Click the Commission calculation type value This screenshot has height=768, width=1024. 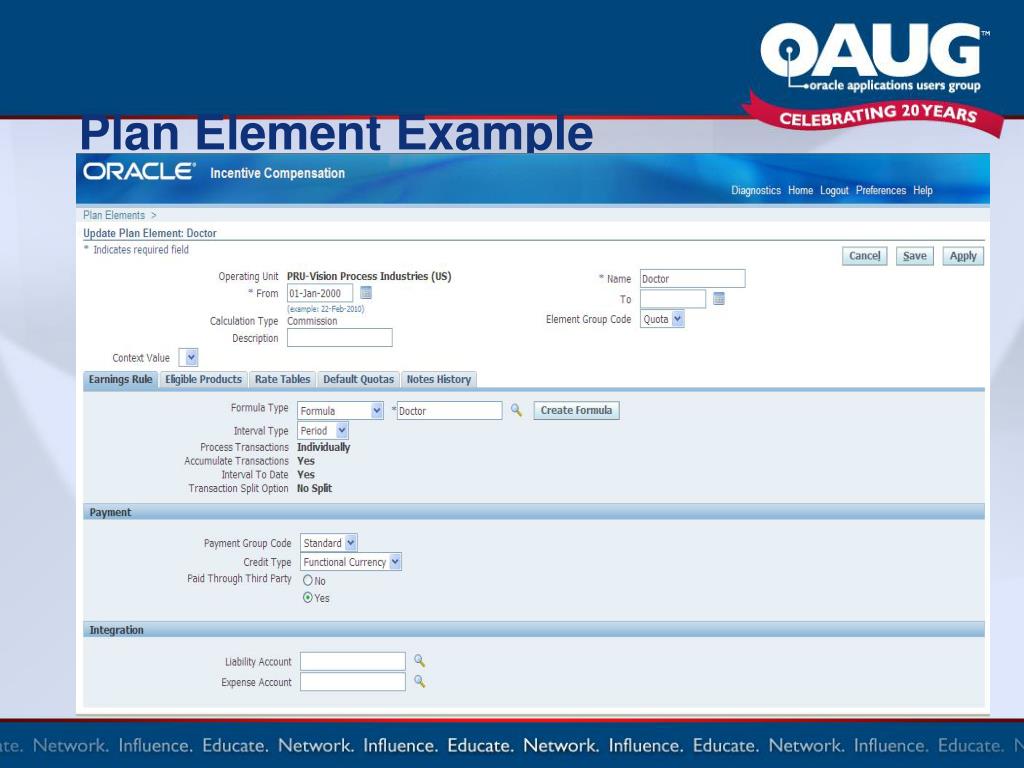point(312,321)
